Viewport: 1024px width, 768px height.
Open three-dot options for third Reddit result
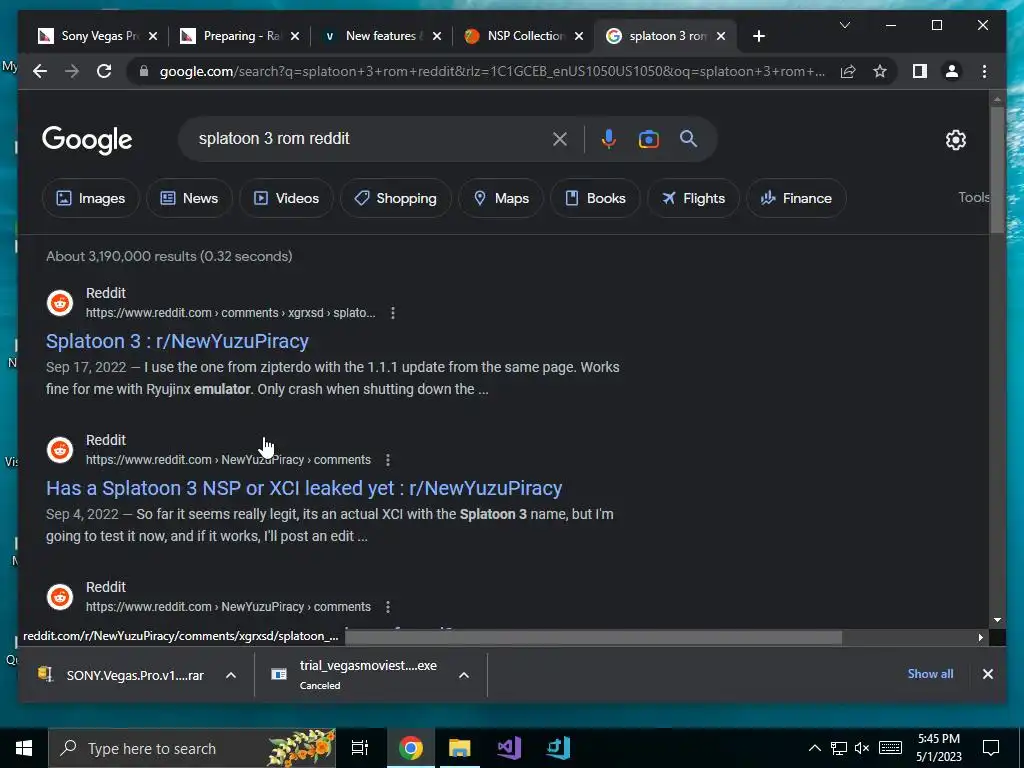(x=387, y=607)
